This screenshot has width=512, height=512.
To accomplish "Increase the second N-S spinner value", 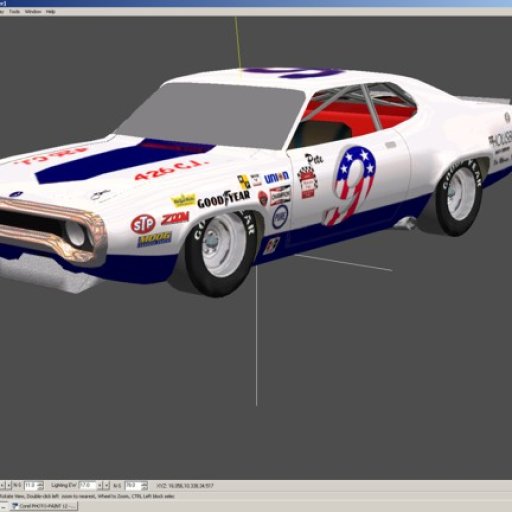I will [x=144, y=483].
